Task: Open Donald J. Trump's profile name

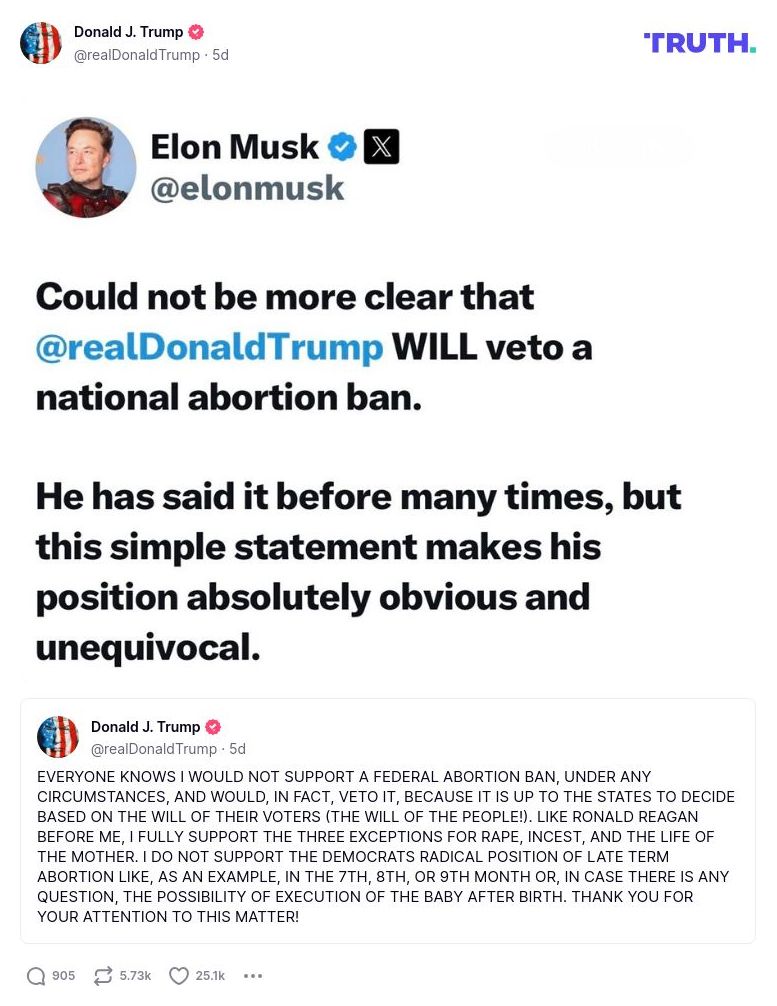Action: click(128, 31)
